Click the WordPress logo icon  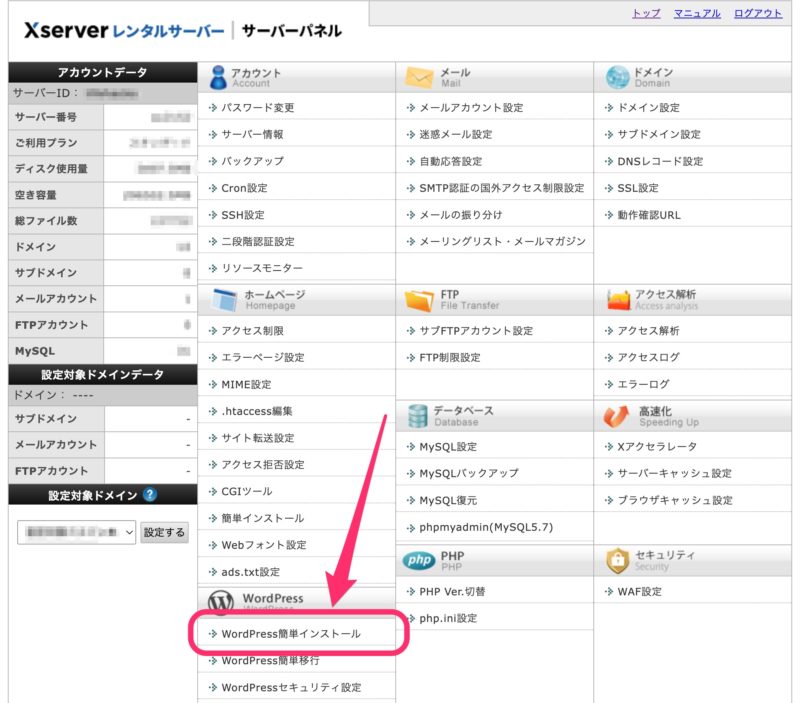coord(221,601)
